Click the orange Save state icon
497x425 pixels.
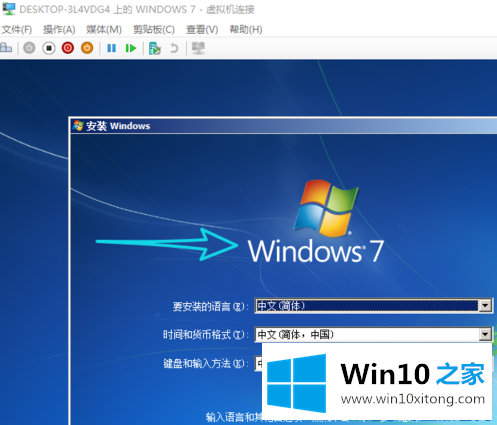coord(87,48)
